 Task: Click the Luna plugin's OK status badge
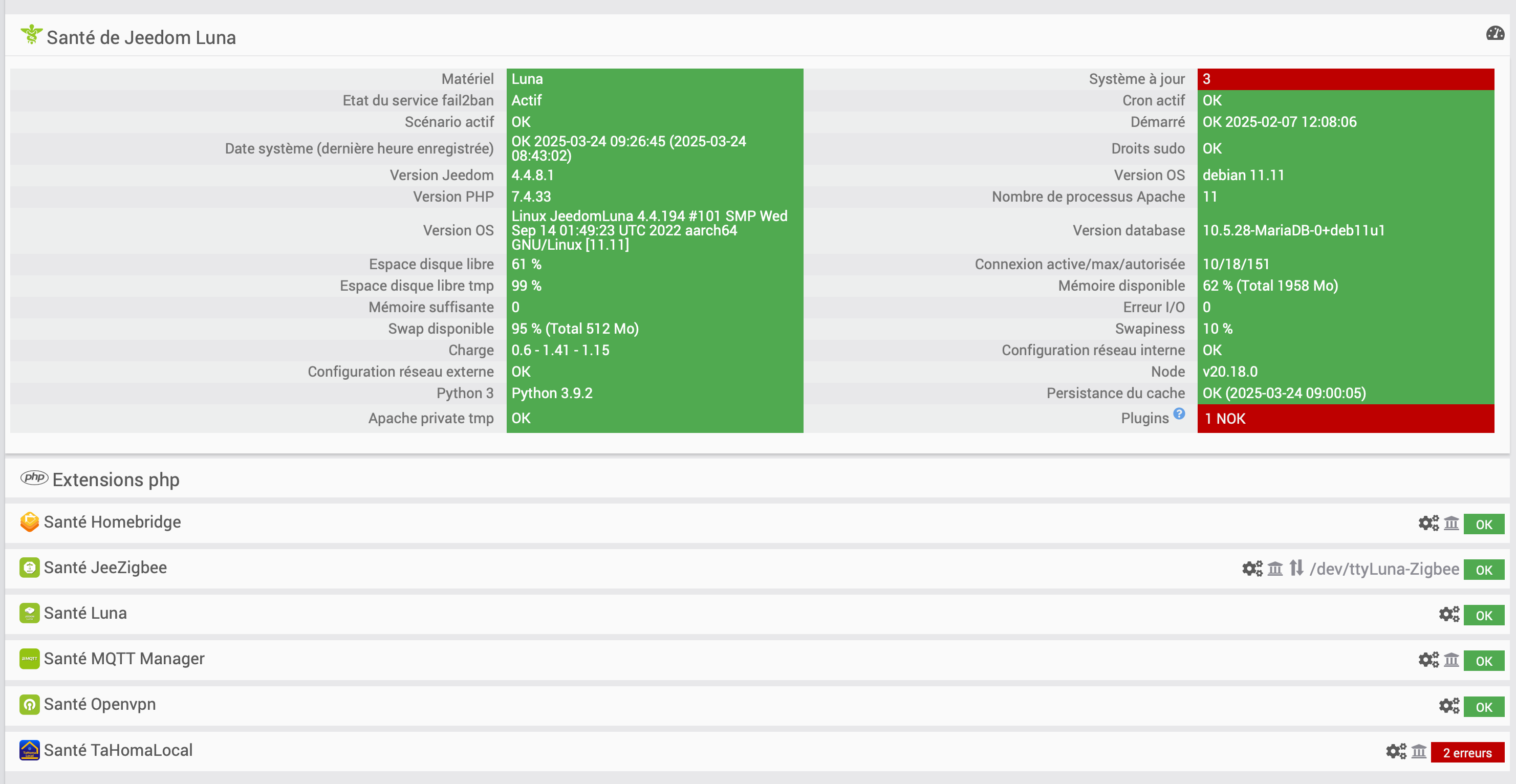tap(1484, 615)
